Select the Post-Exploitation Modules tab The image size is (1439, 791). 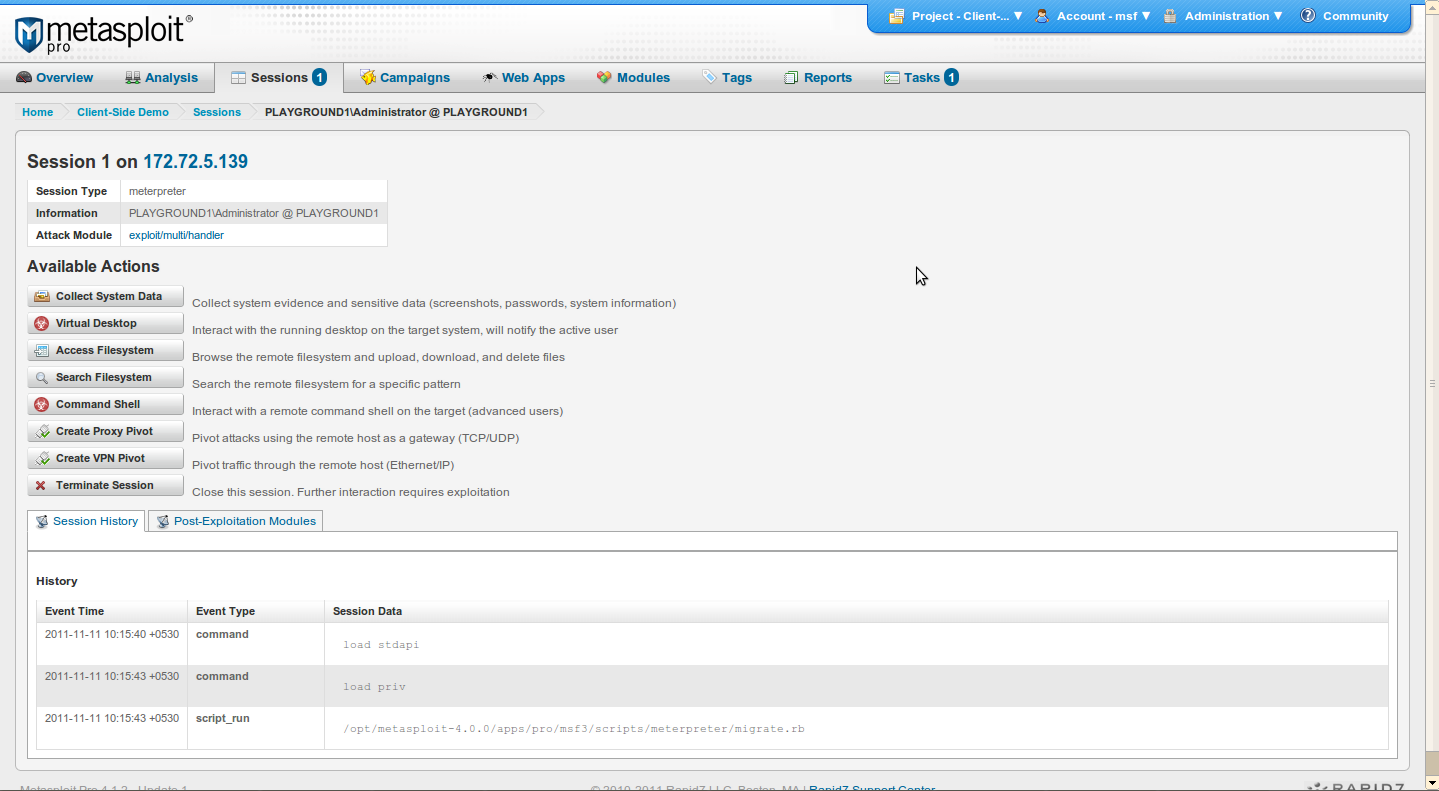(x=236, y=522)
